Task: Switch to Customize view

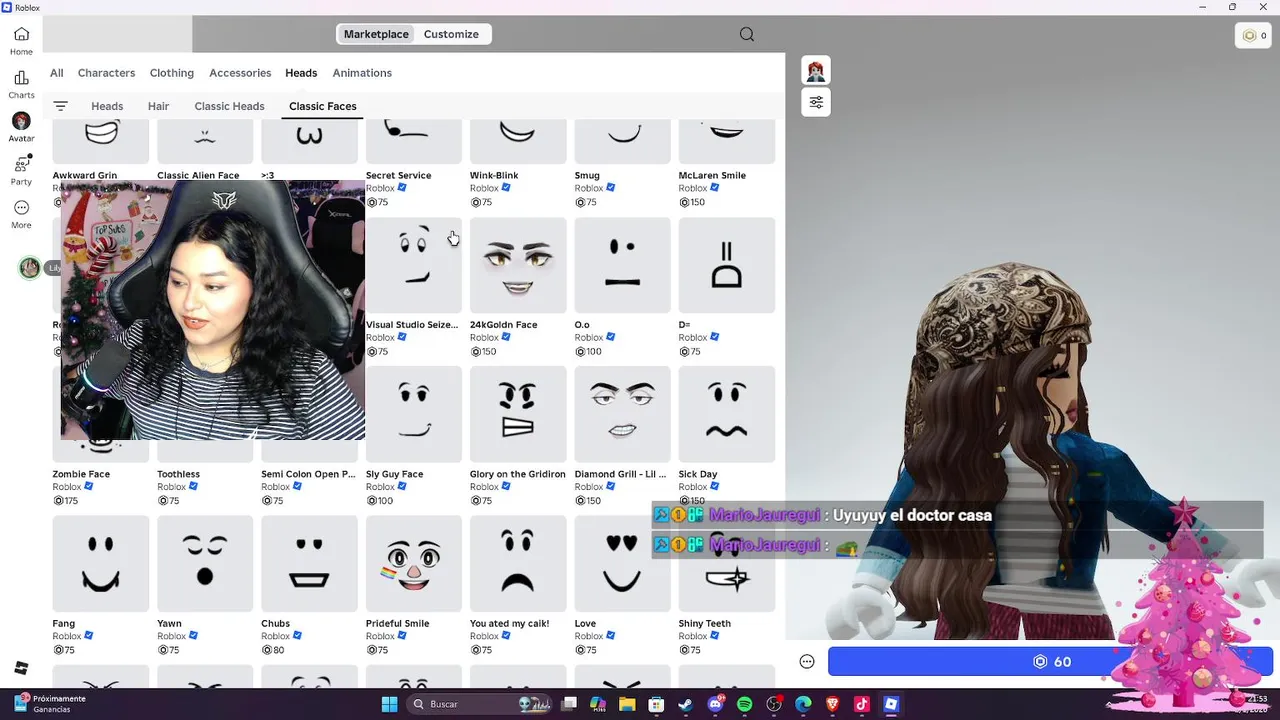Action: coord(451,34)
